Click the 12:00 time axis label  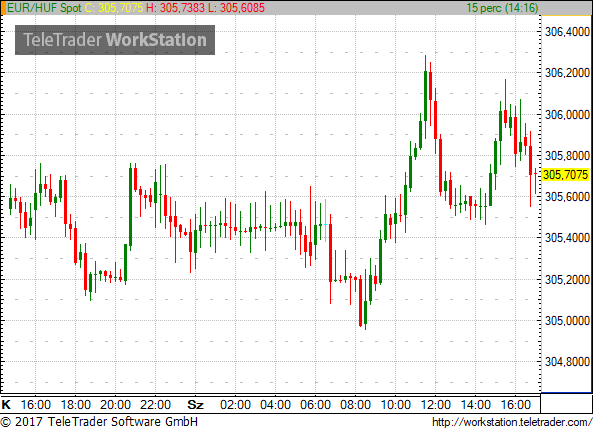click(435, 405)
